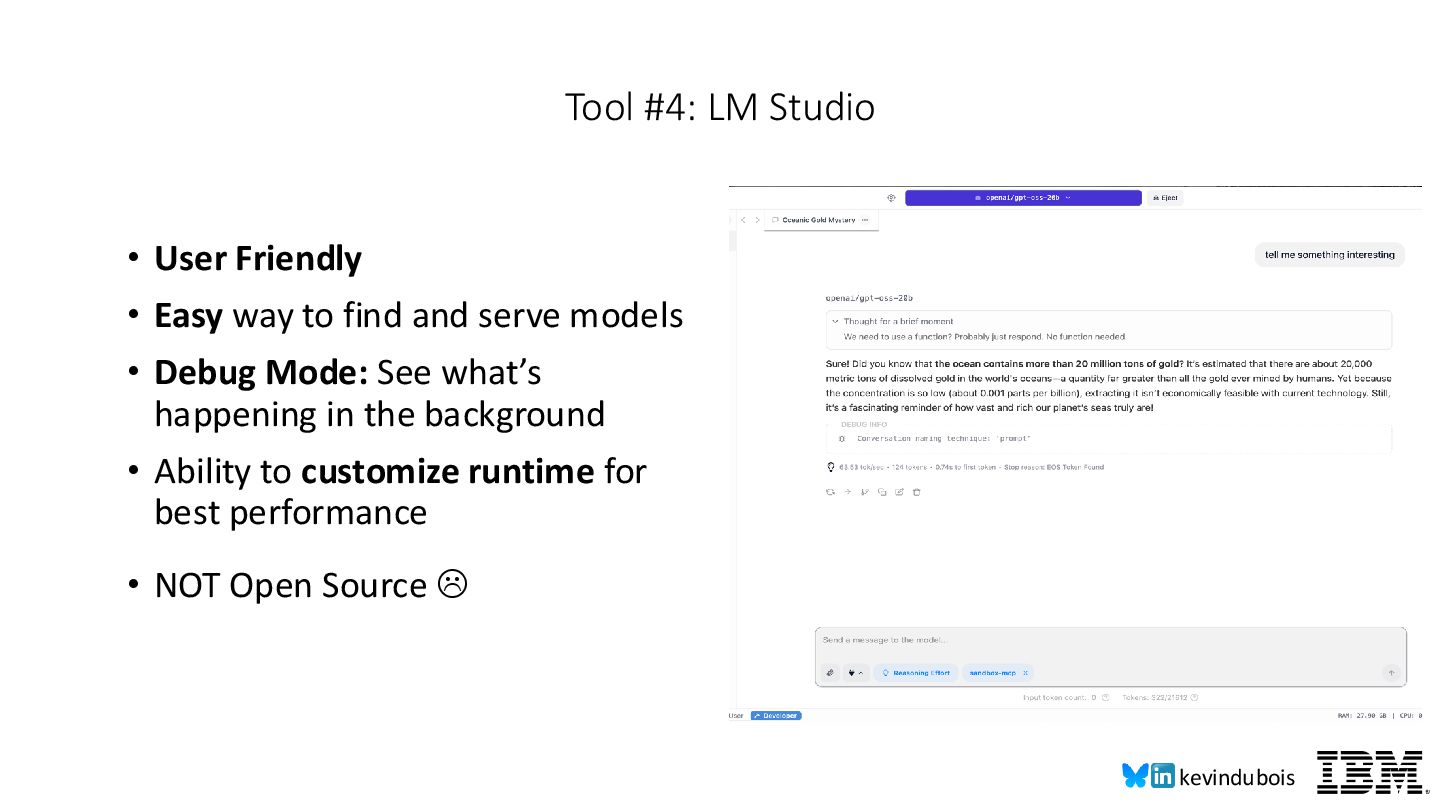Open the openai/gpt-oss-20b model selector dropdown

(x=1023, y=198)
